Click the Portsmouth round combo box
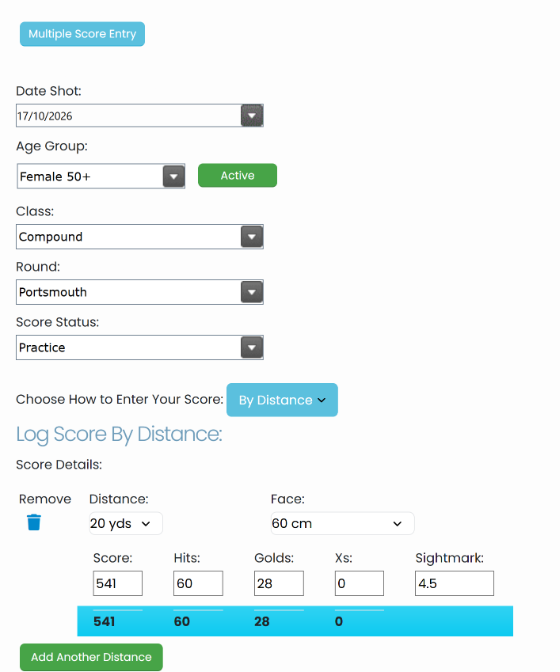This screenshot has height=672, width=560. (140, 292)
